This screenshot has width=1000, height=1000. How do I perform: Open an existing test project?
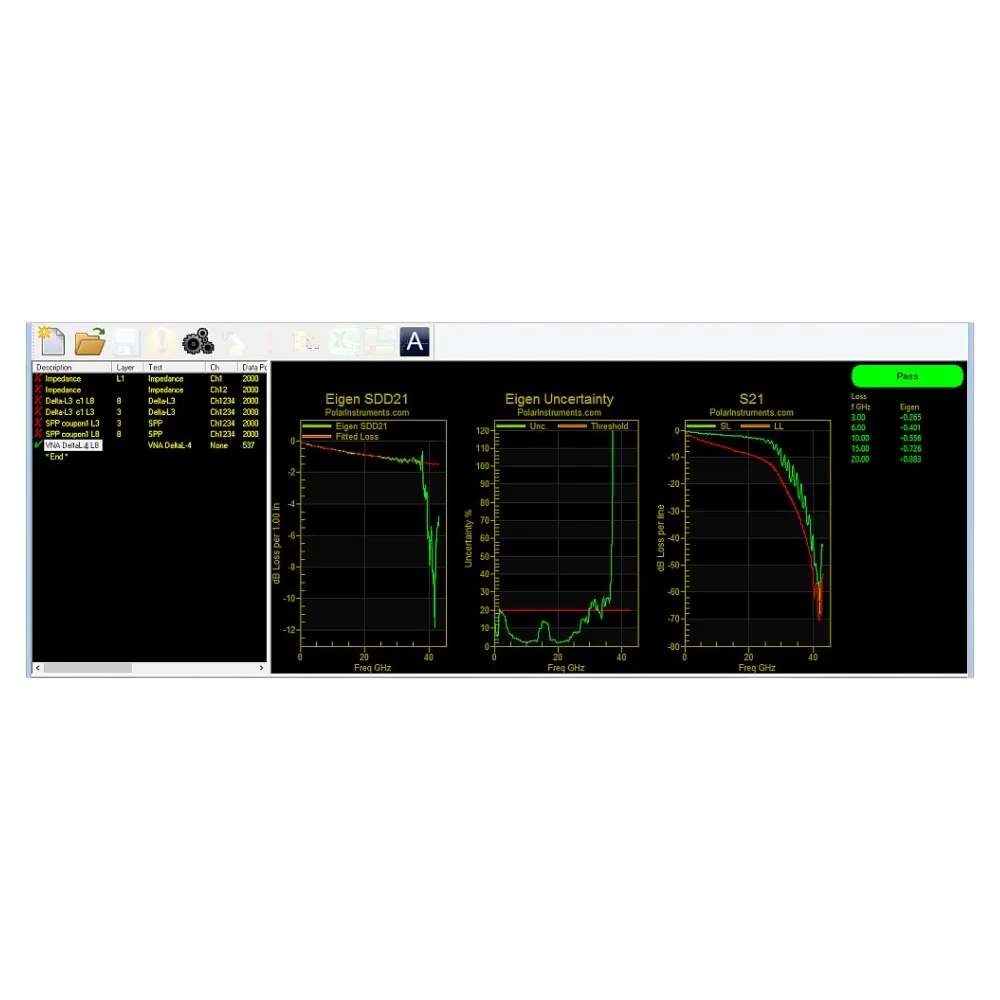click(x=90, y=340)
